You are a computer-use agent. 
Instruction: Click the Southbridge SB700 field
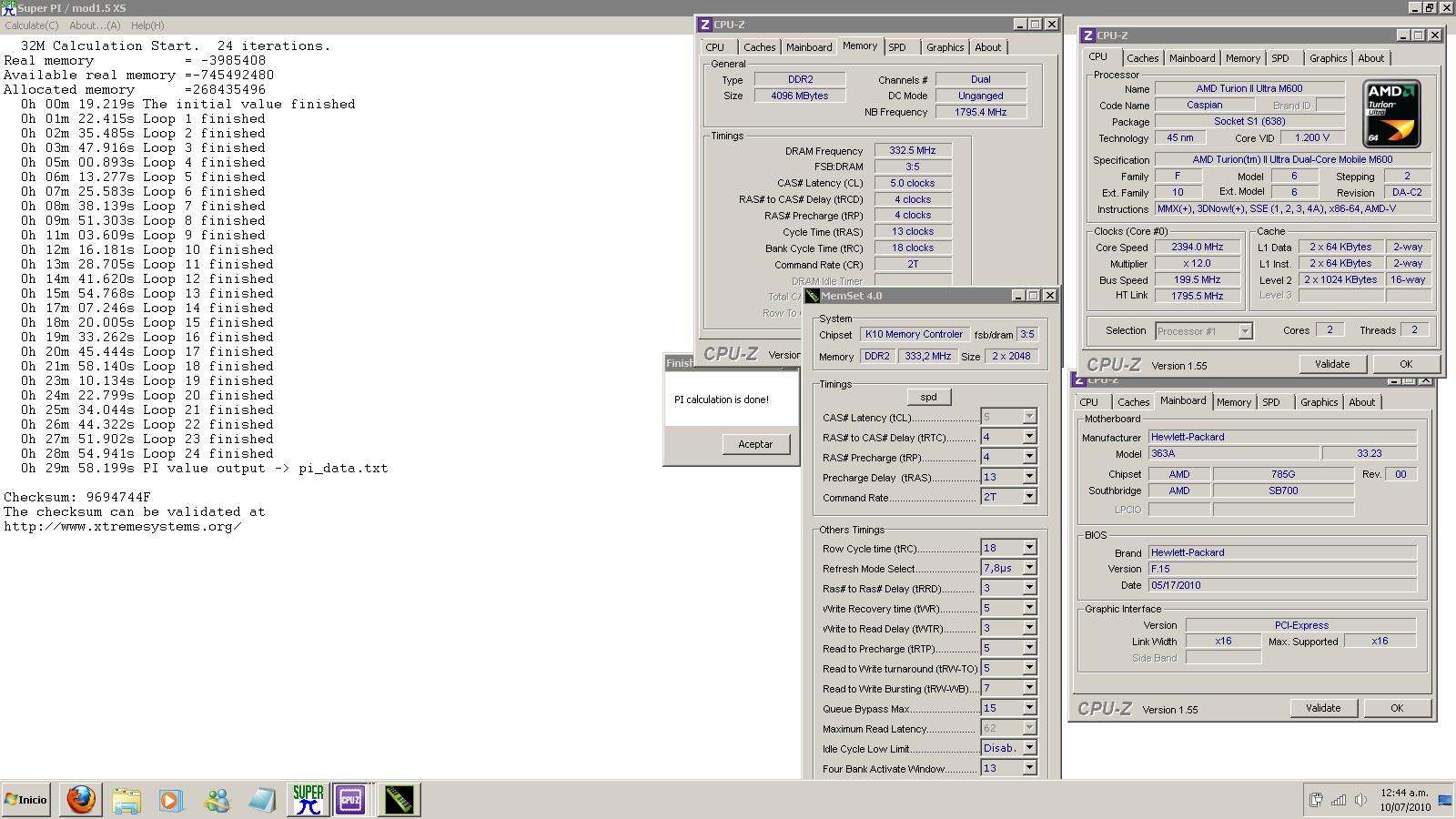(1283, 490)
